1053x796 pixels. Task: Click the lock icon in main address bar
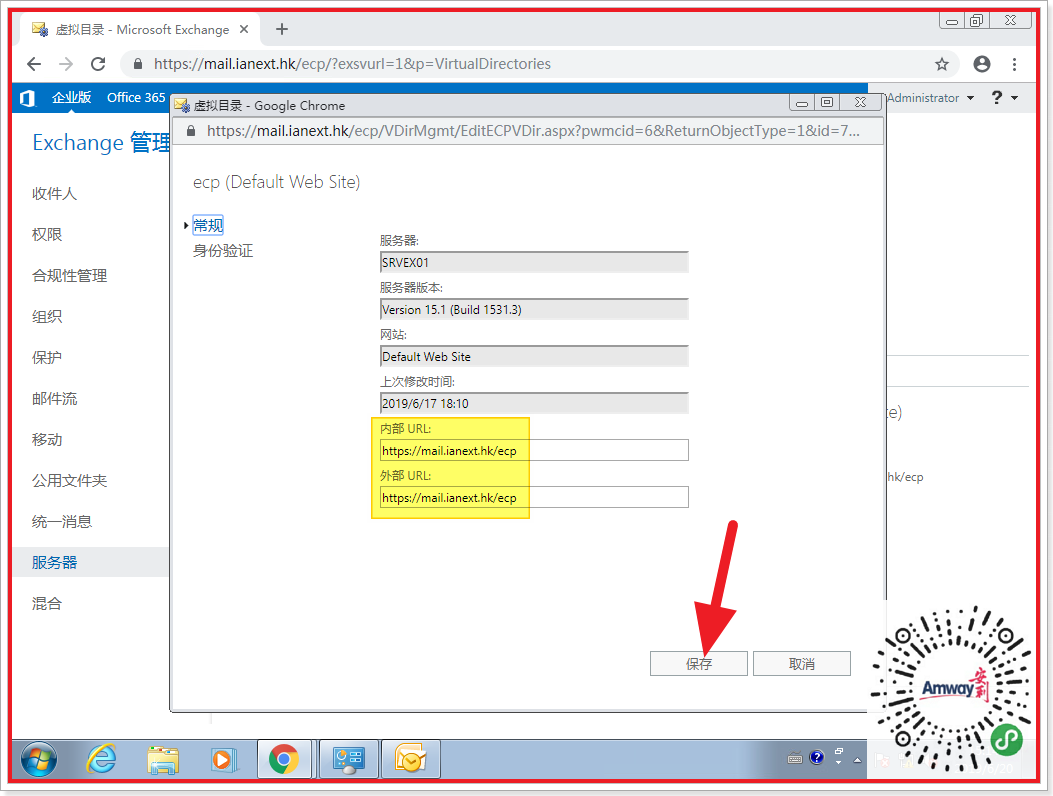click(138, 64)
